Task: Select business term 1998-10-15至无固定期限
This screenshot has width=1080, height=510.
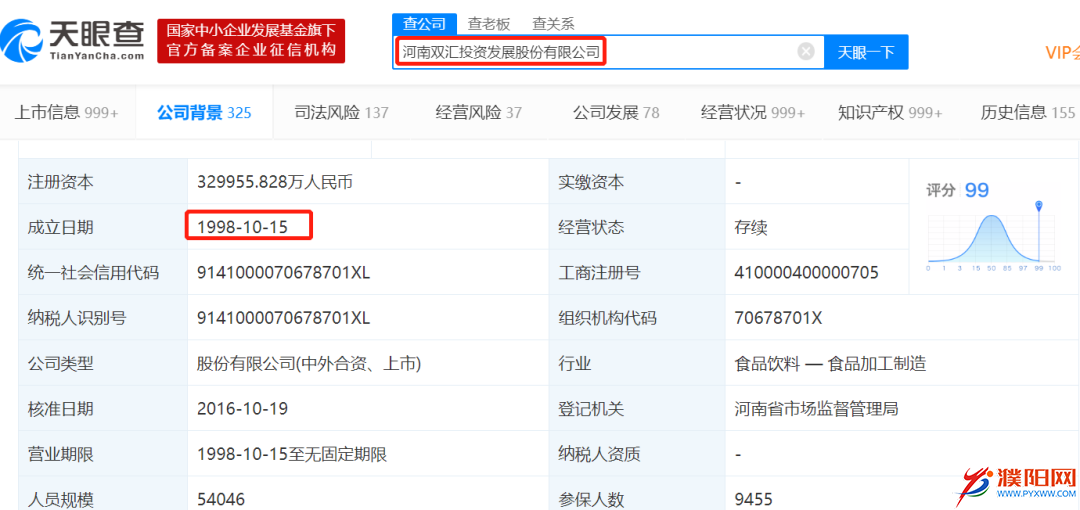Action: point(292,454)
